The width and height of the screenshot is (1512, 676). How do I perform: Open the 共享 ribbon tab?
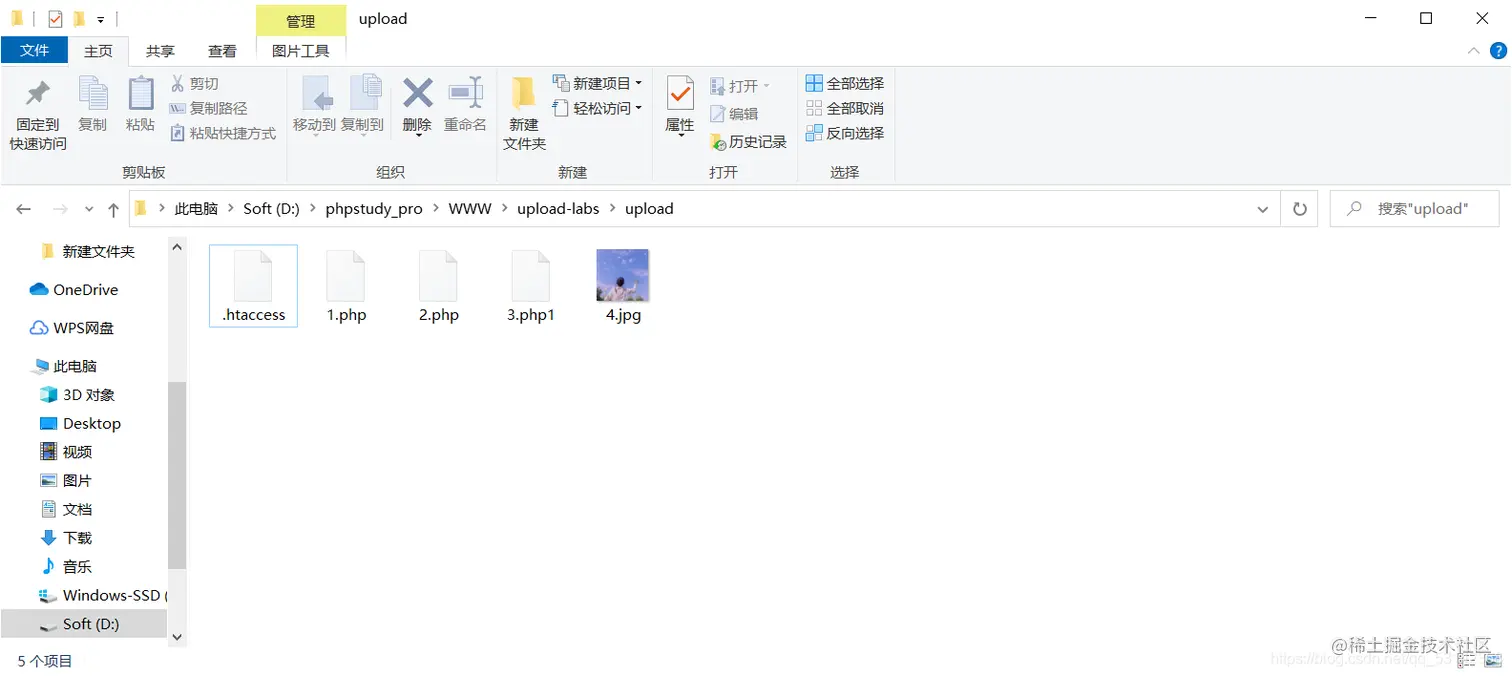tap(159, 50)
